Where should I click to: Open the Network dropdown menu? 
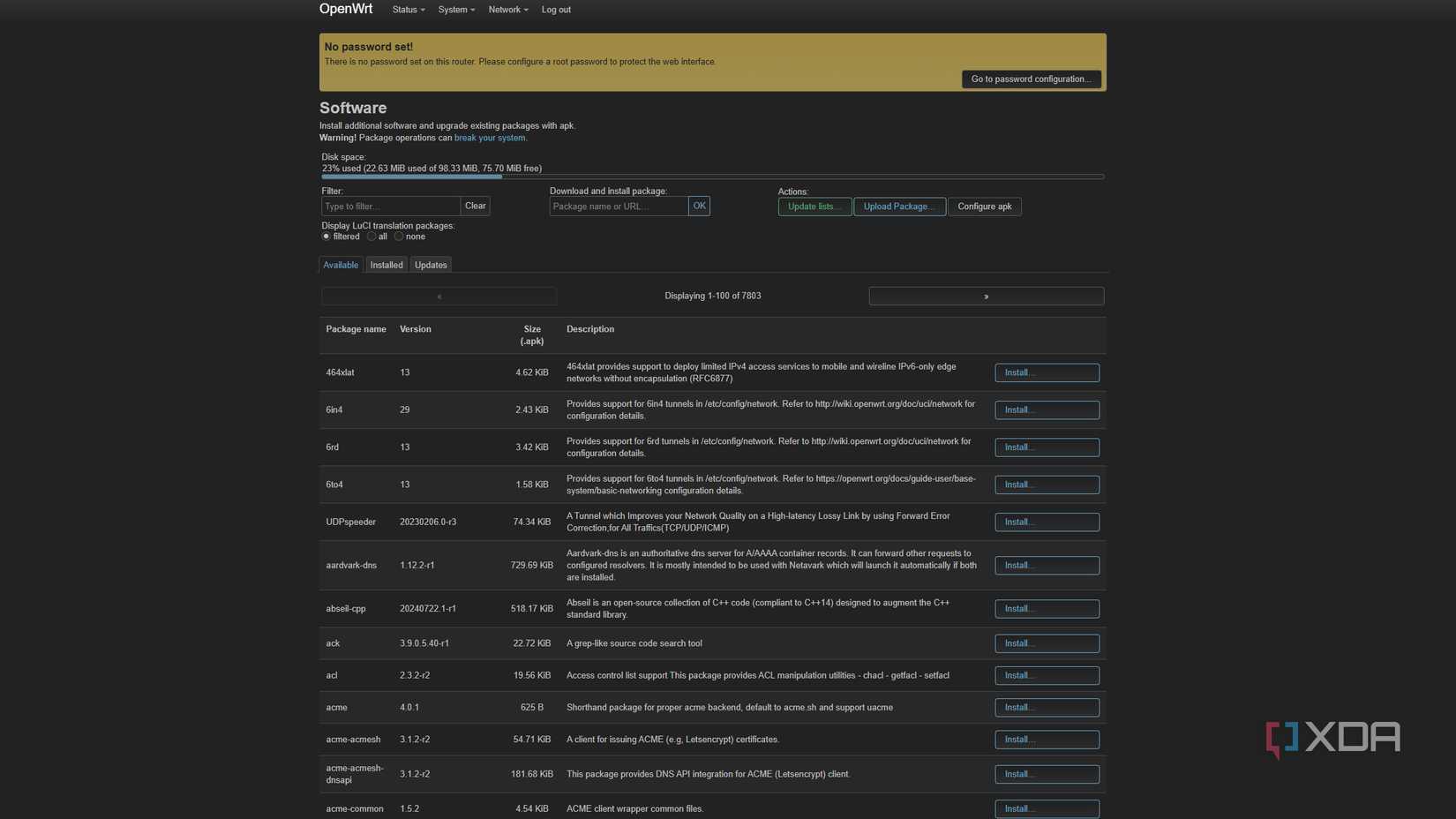(508, 10)
